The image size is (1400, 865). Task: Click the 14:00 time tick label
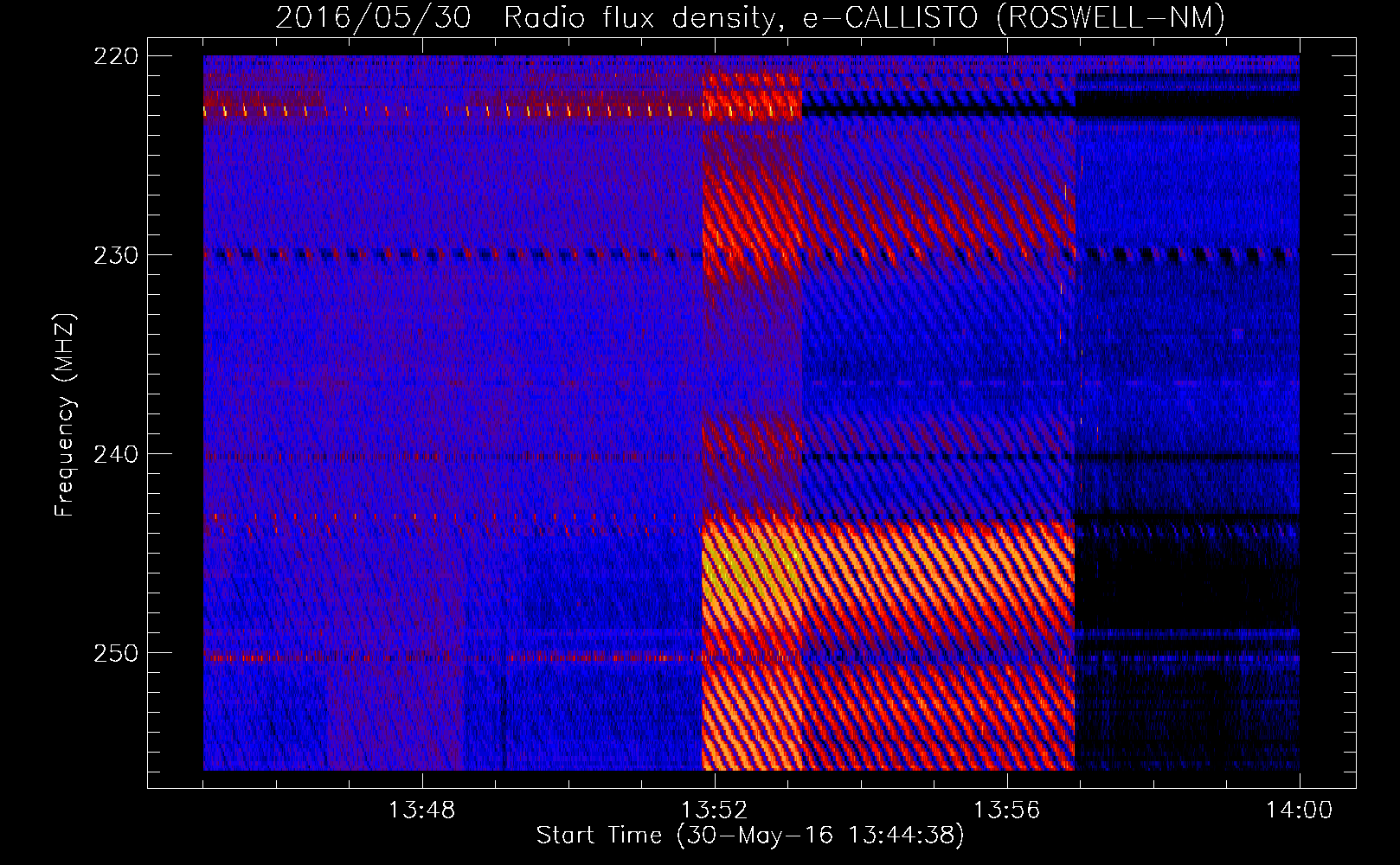pyautogui.click(x=1299, y=811)
